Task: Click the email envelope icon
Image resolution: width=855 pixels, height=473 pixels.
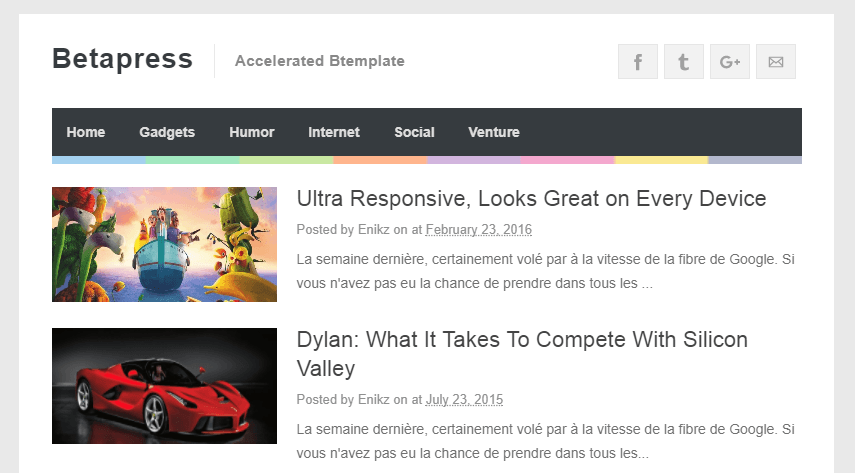Action: pyautogui.click(x=775, y=62)
